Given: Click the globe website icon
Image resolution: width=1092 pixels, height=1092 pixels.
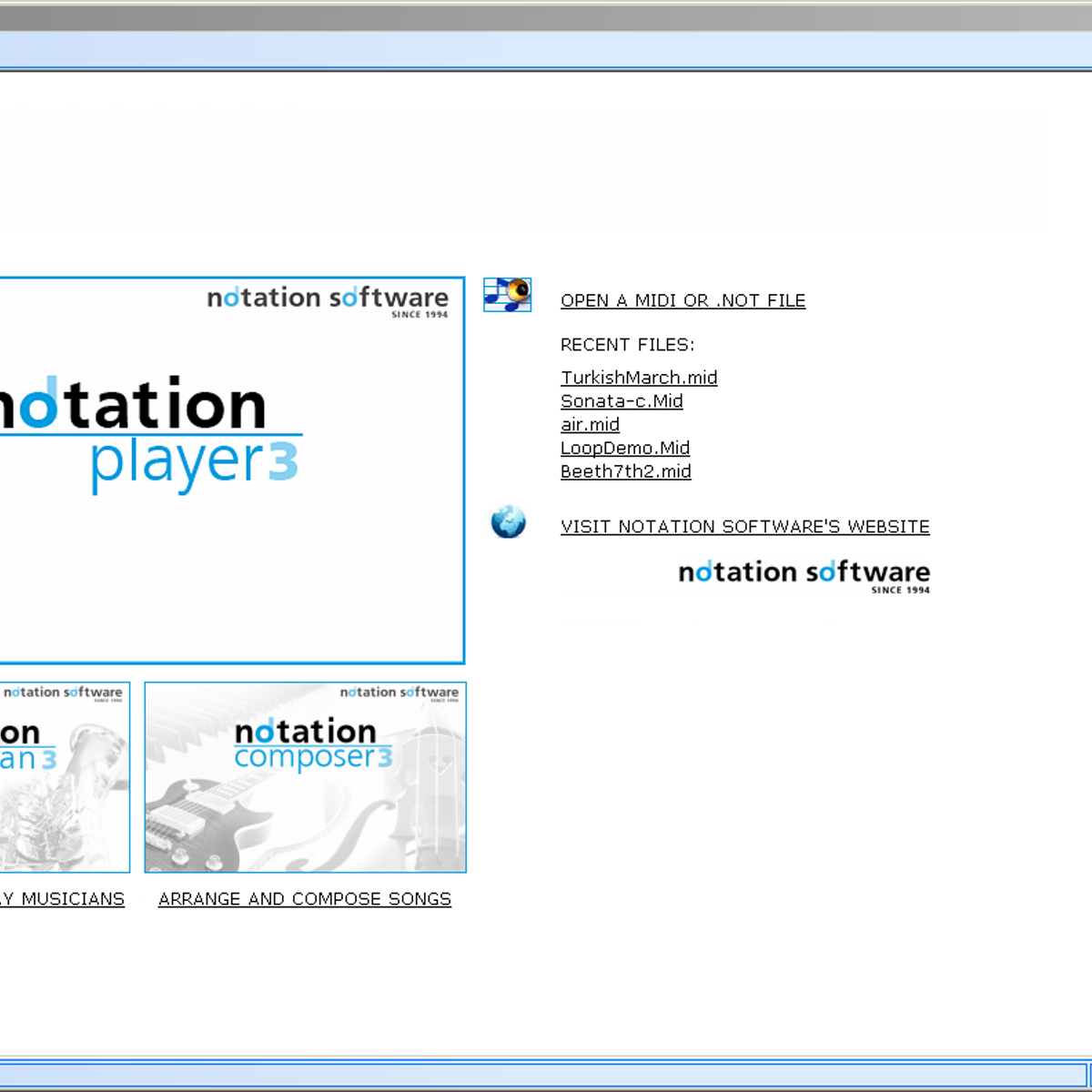Looking at the screenshot, I should pos(508,522).
